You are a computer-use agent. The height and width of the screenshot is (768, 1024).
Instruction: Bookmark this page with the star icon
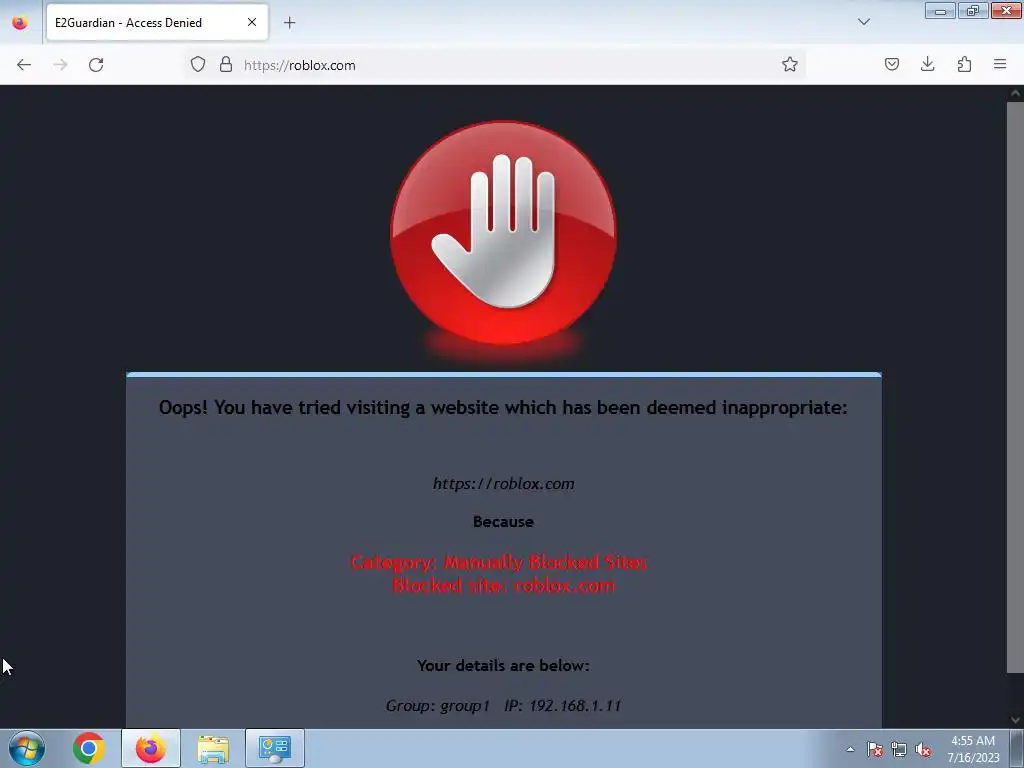tap(790, 64)
